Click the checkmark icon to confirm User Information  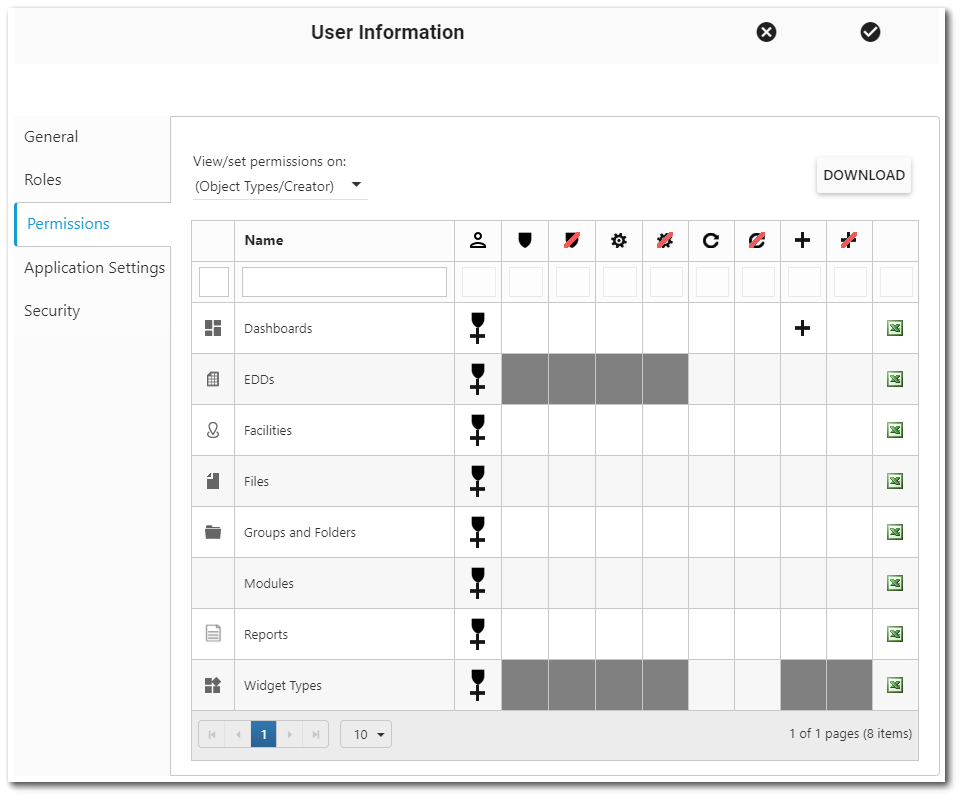point(870,32)
